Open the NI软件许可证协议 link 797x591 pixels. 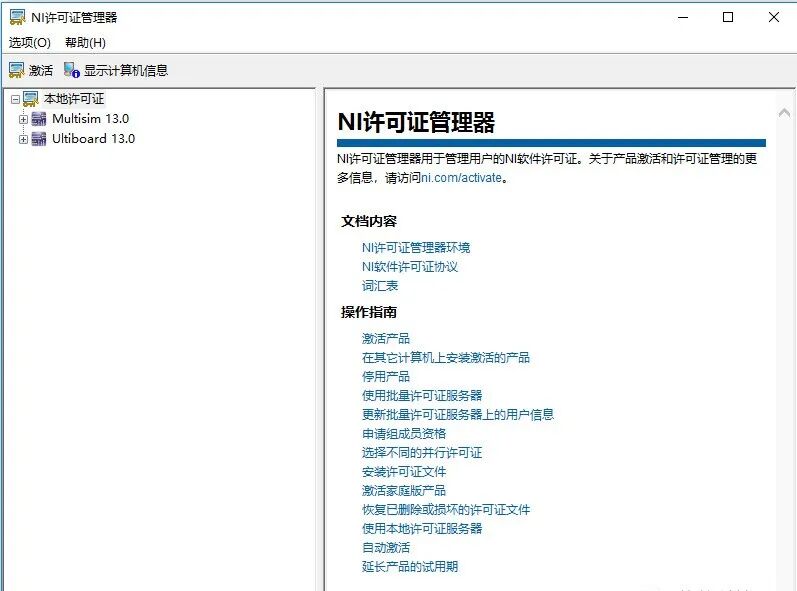[409, 266]
